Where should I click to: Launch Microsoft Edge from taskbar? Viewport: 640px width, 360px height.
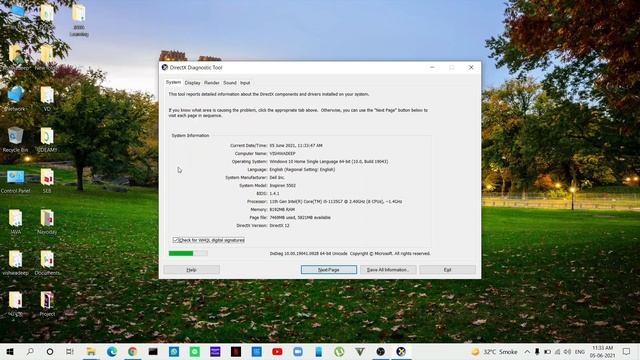click(111, 352)
